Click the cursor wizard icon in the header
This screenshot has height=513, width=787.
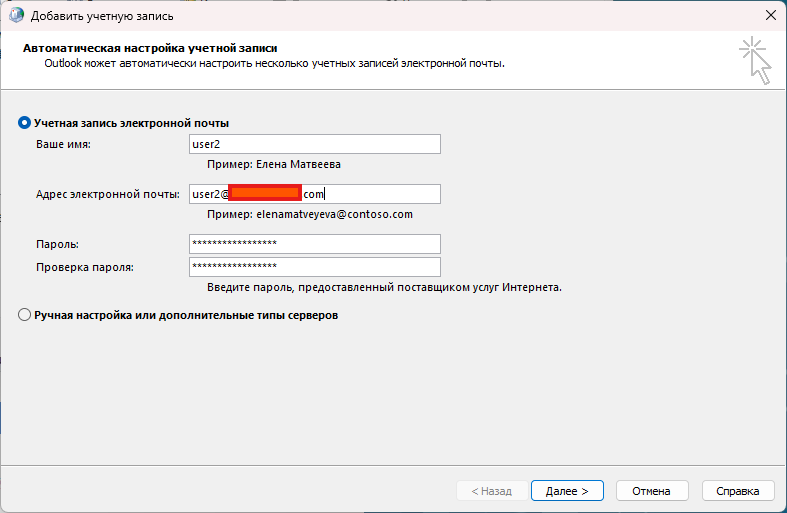pyautogui.click(x=756, y=61)
